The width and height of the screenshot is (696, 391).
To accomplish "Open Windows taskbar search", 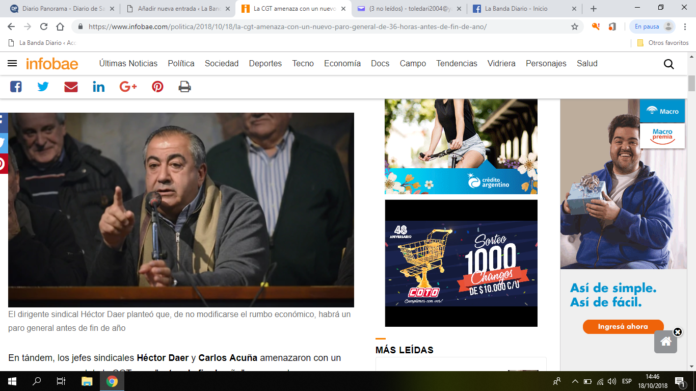I will click(37, 381).
